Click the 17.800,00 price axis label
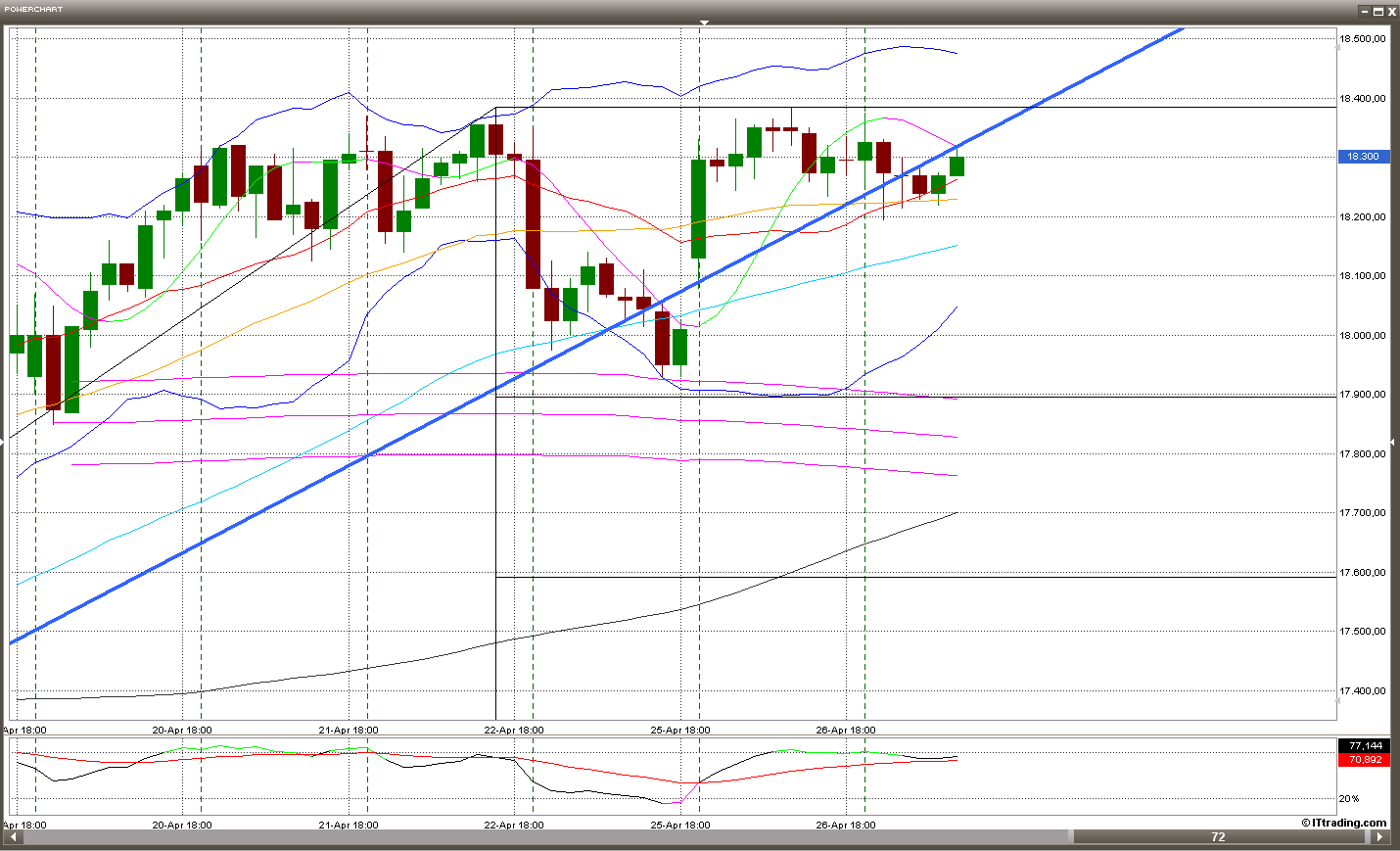Image resolution: width=1400 pixels, height=851 pixels. tap(1363, 454)
